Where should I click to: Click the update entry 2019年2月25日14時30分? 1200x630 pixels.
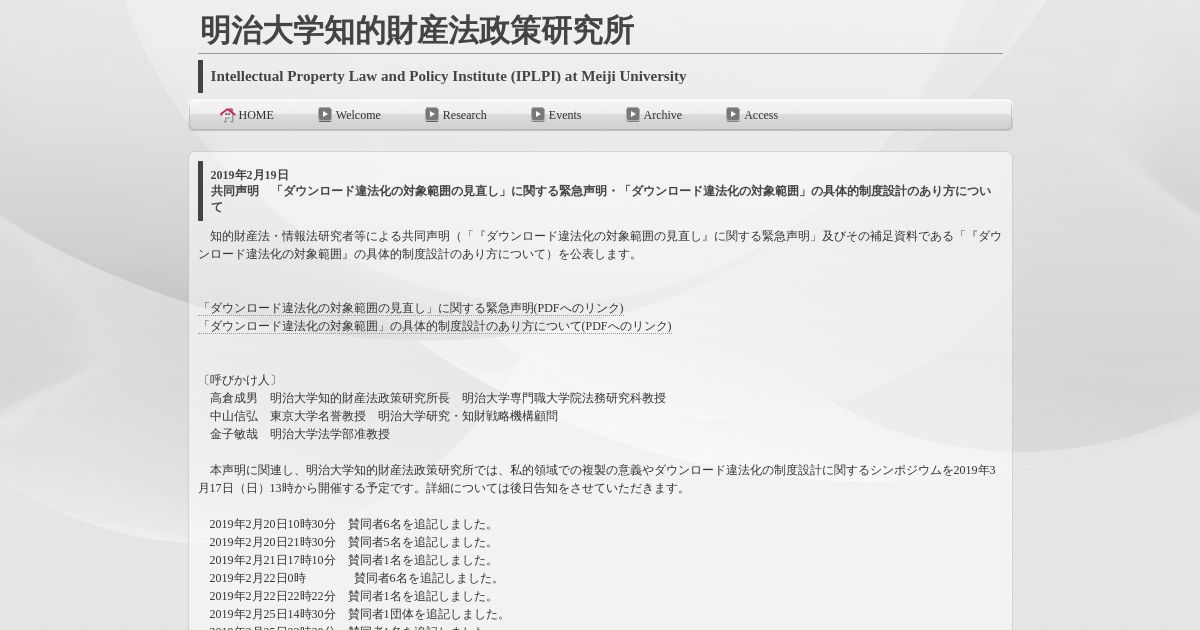pyautogui.click(x=359, y=614)
